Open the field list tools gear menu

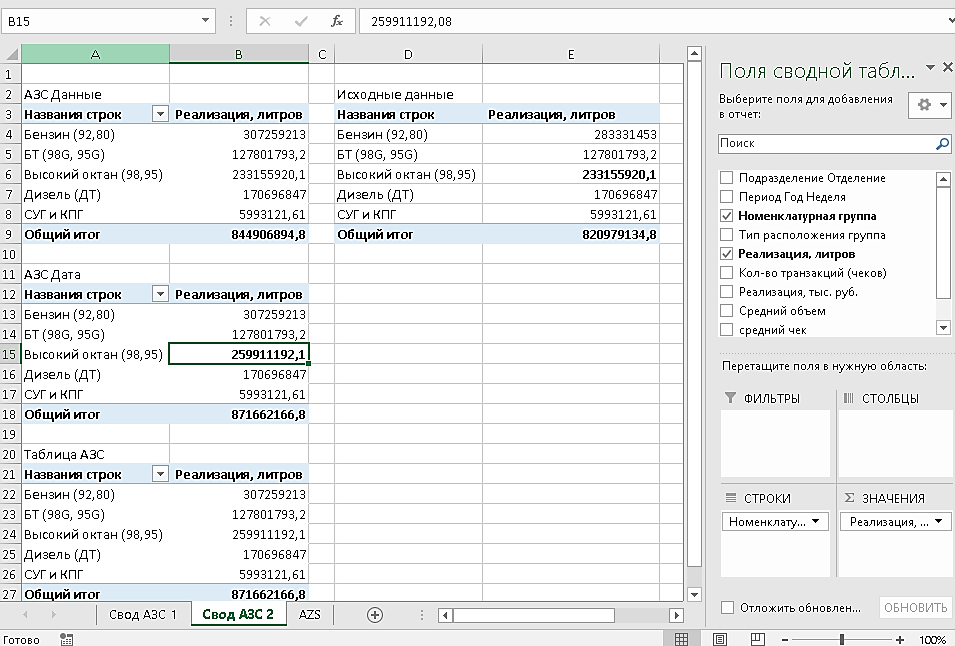pyautogui.click(x=929, y=105)
